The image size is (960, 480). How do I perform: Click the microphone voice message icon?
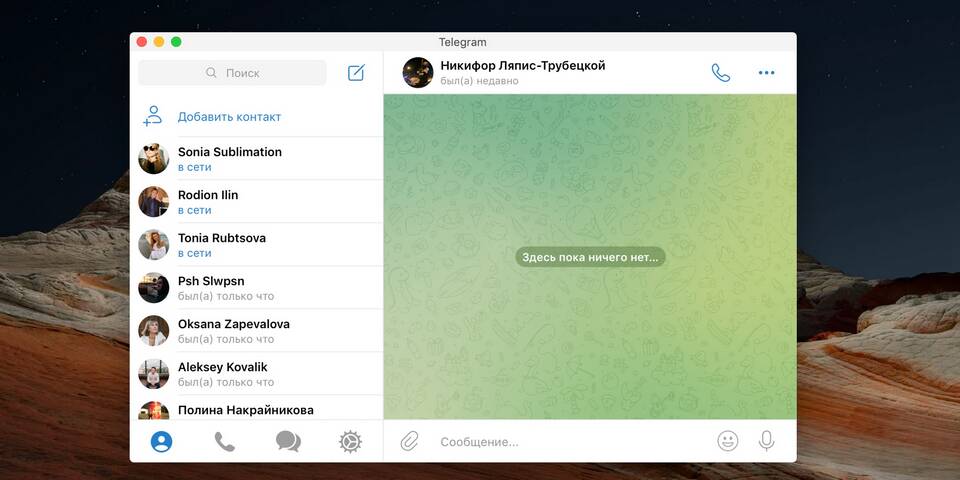pos(766,441)
